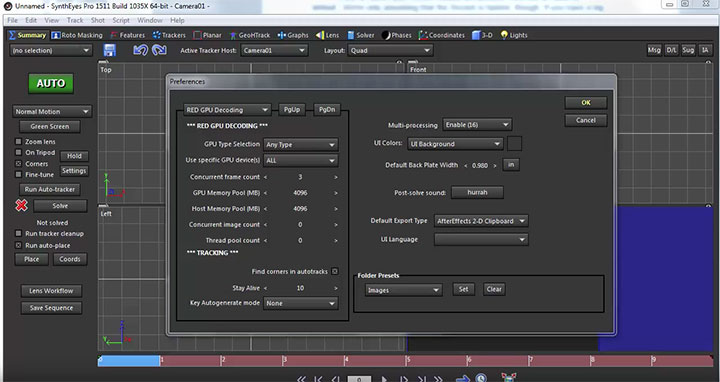This screenshot has width=720, height=382.
Task: Switch to the Roto Masking tab
Action: [77, 35]
